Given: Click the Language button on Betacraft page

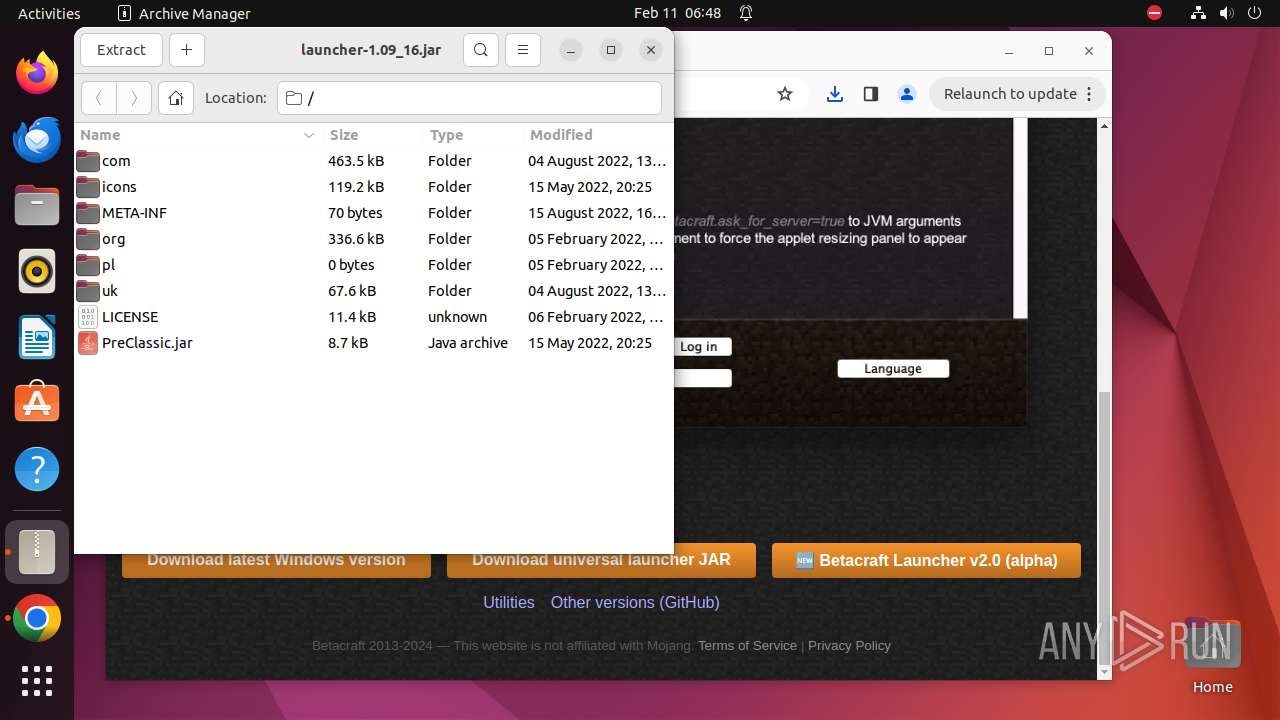Looking at the screenshot, I should (893, 368).
